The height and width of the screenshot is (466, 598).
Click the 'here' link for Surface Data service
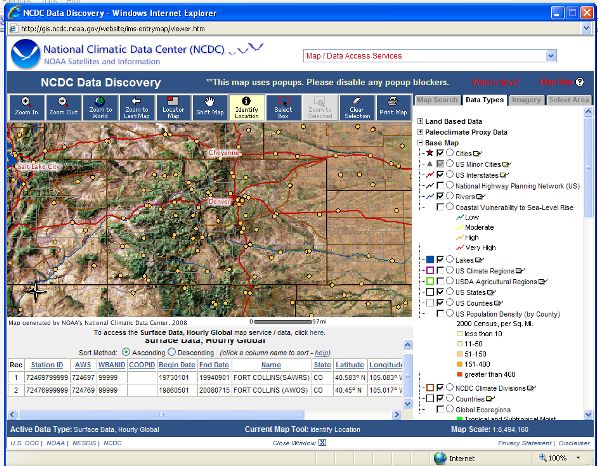tap(316, 333)
